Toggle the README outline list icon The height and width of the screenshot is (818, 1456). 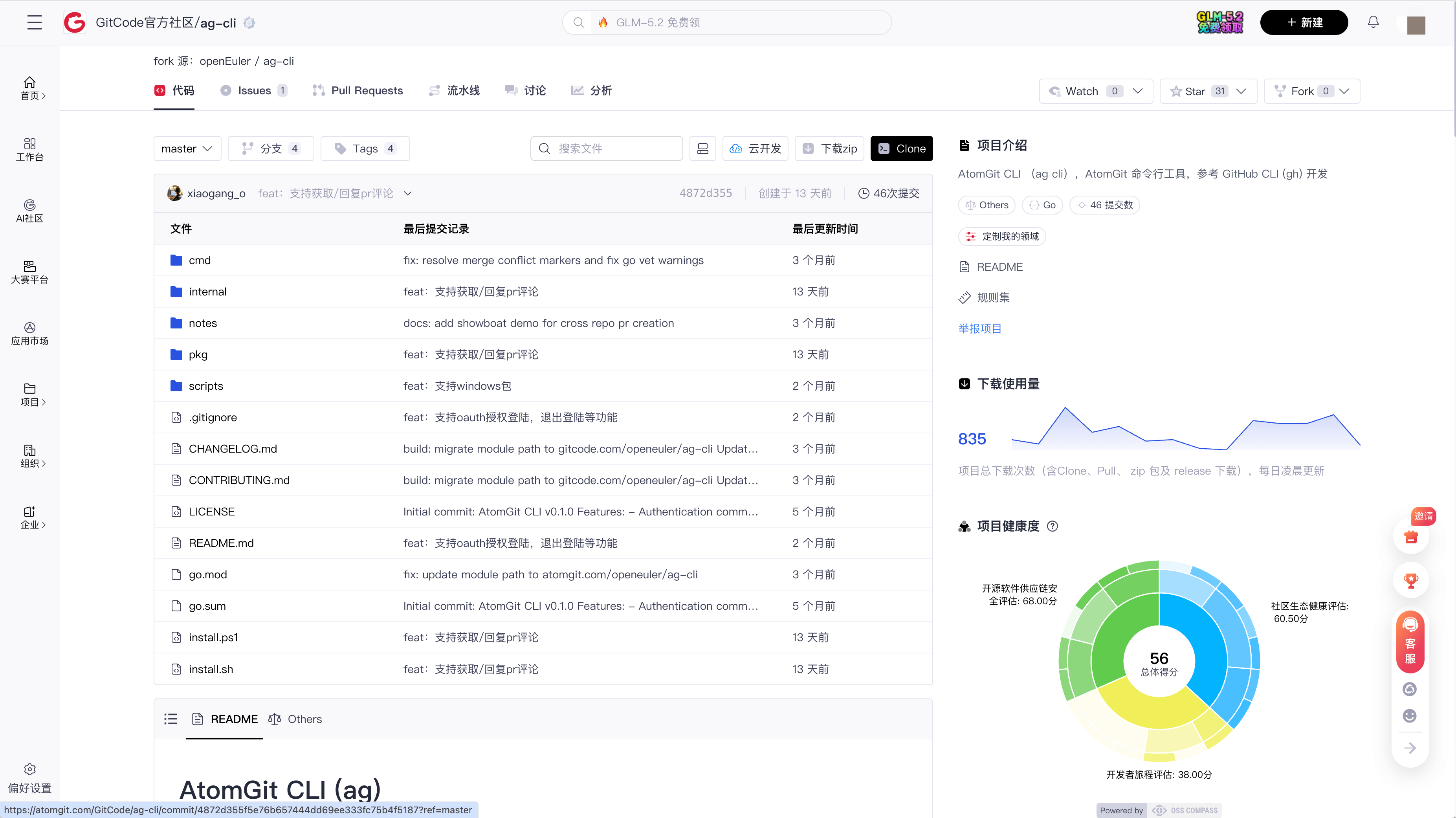[x=171, y=719]
